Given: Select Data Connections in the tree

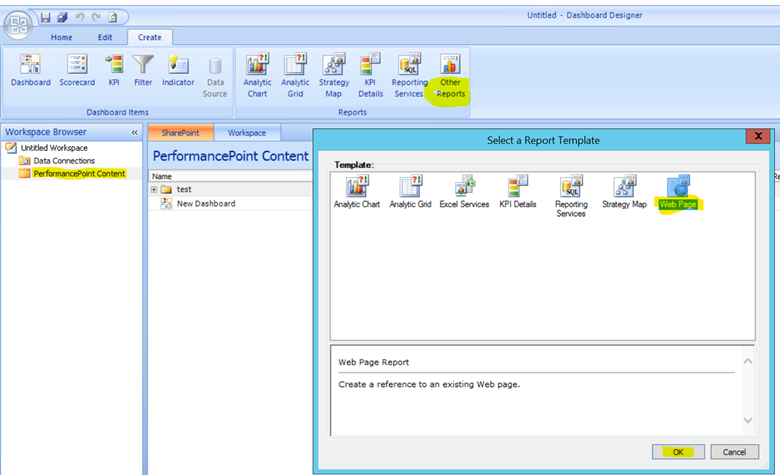Looking at the screenshot, I should coord(64,161).
